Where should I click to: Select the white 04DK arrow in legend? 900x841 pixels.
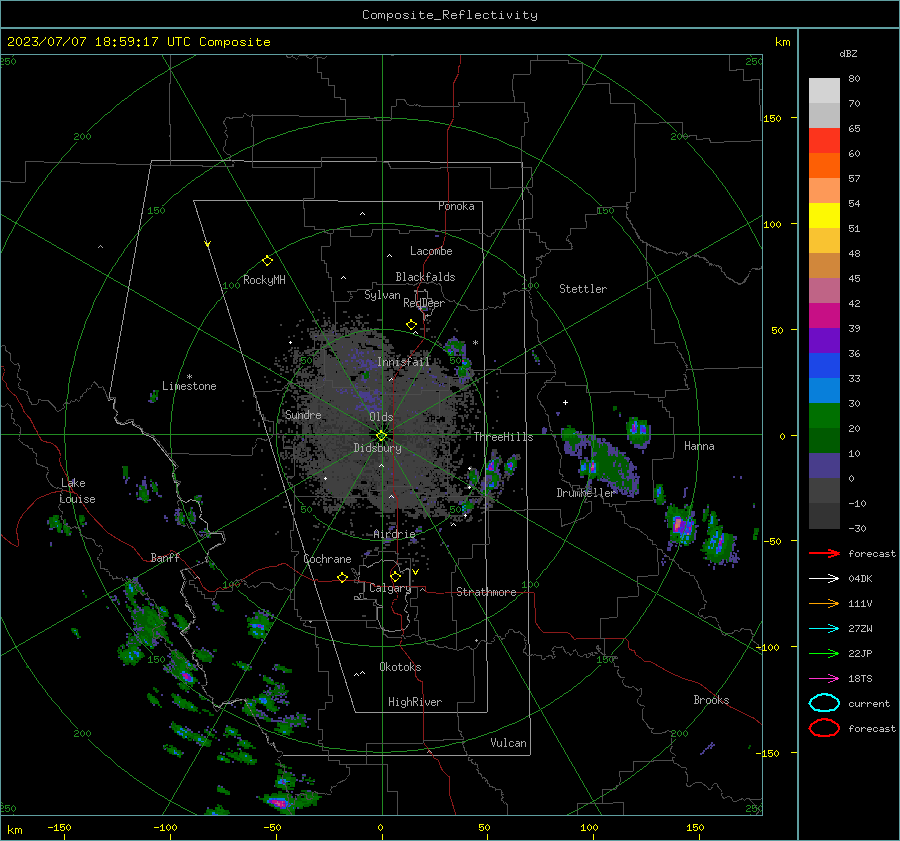824,578
